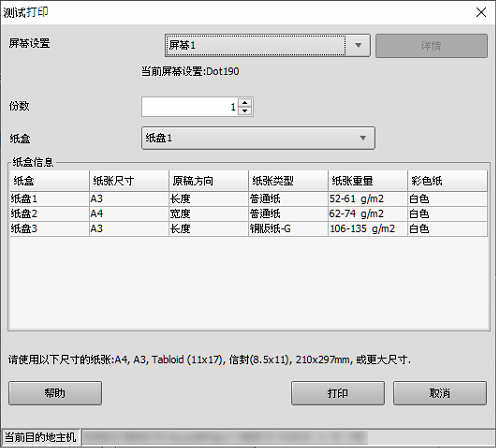Select the 纸盘1 row in tray table
496x448 pixels.
pos(249,199)
